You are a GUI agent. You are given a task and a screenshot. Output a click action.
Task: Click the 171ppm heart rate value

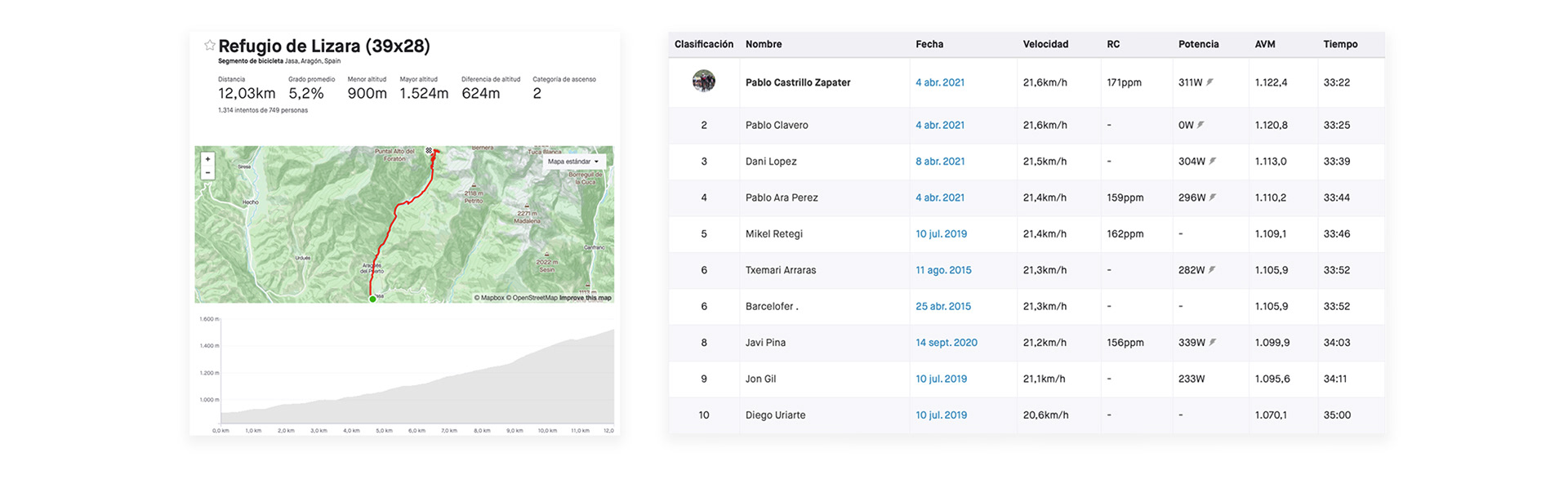[x=1125, y=82]
